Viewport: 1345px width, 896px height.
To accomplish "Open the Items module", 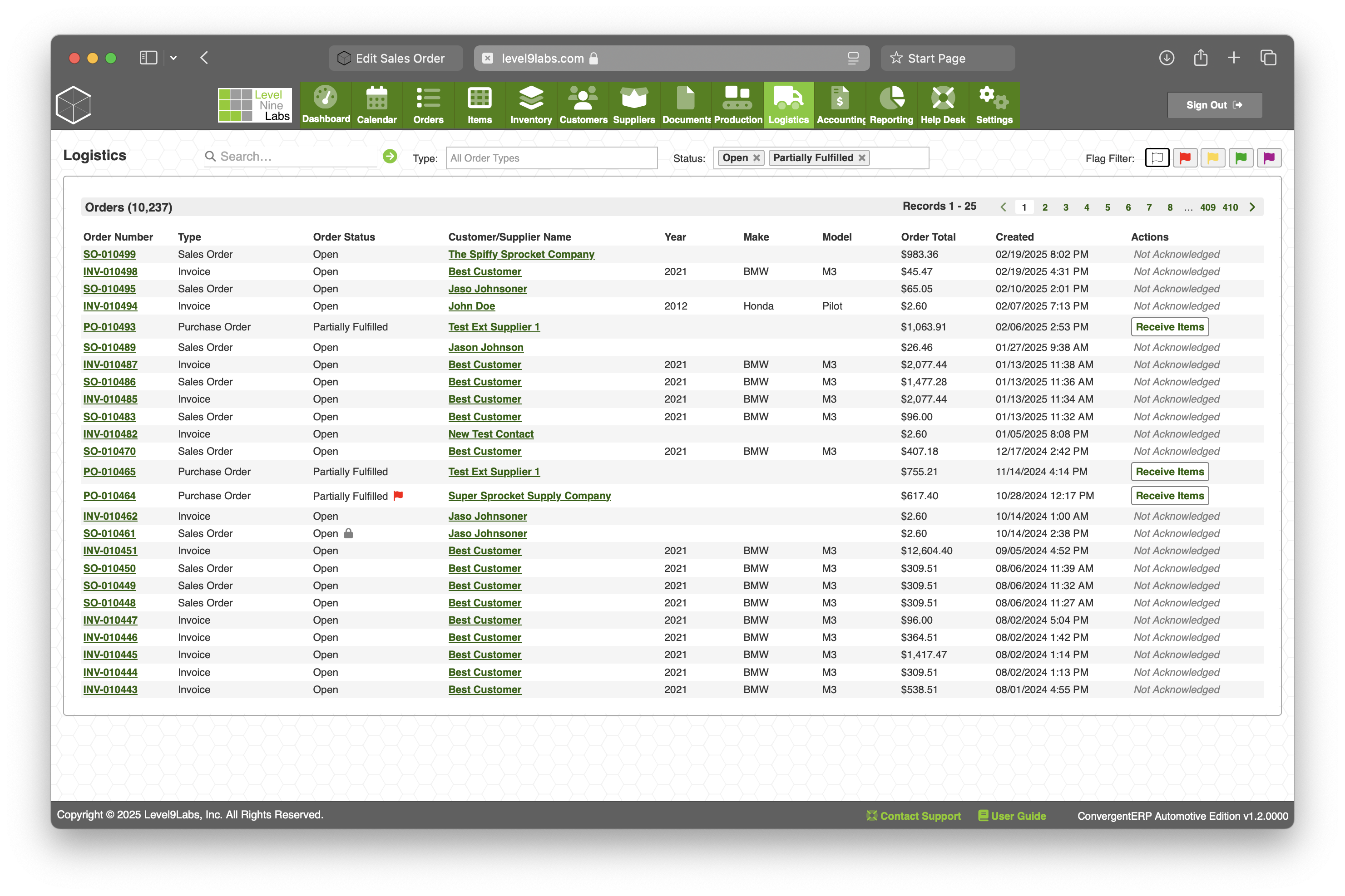I will click(x=480, y=105).
